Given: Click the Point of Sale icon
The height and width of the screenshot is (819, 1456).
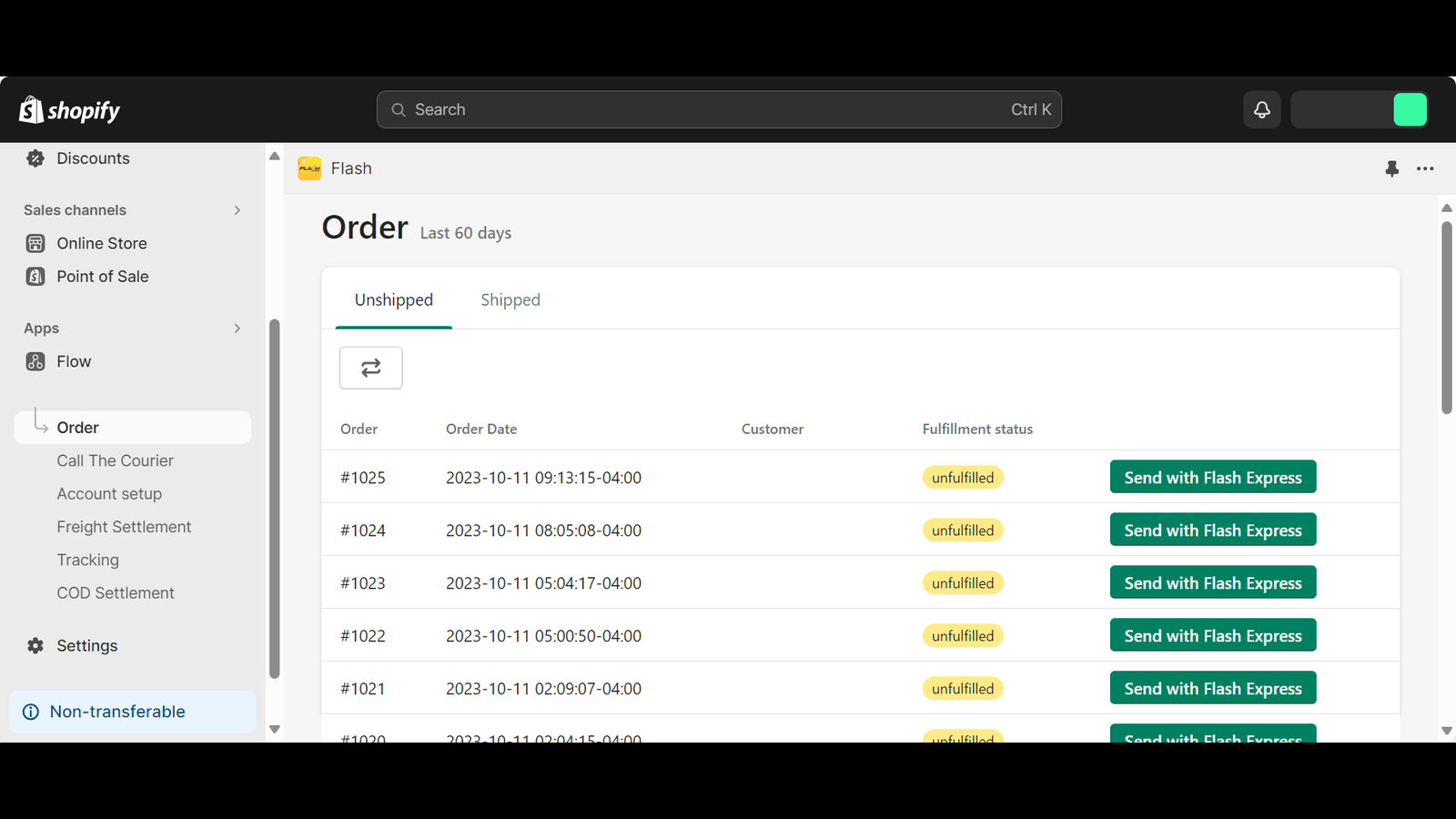Looking at the screenshot, I should pyautogui.click(x=35, y=277).
